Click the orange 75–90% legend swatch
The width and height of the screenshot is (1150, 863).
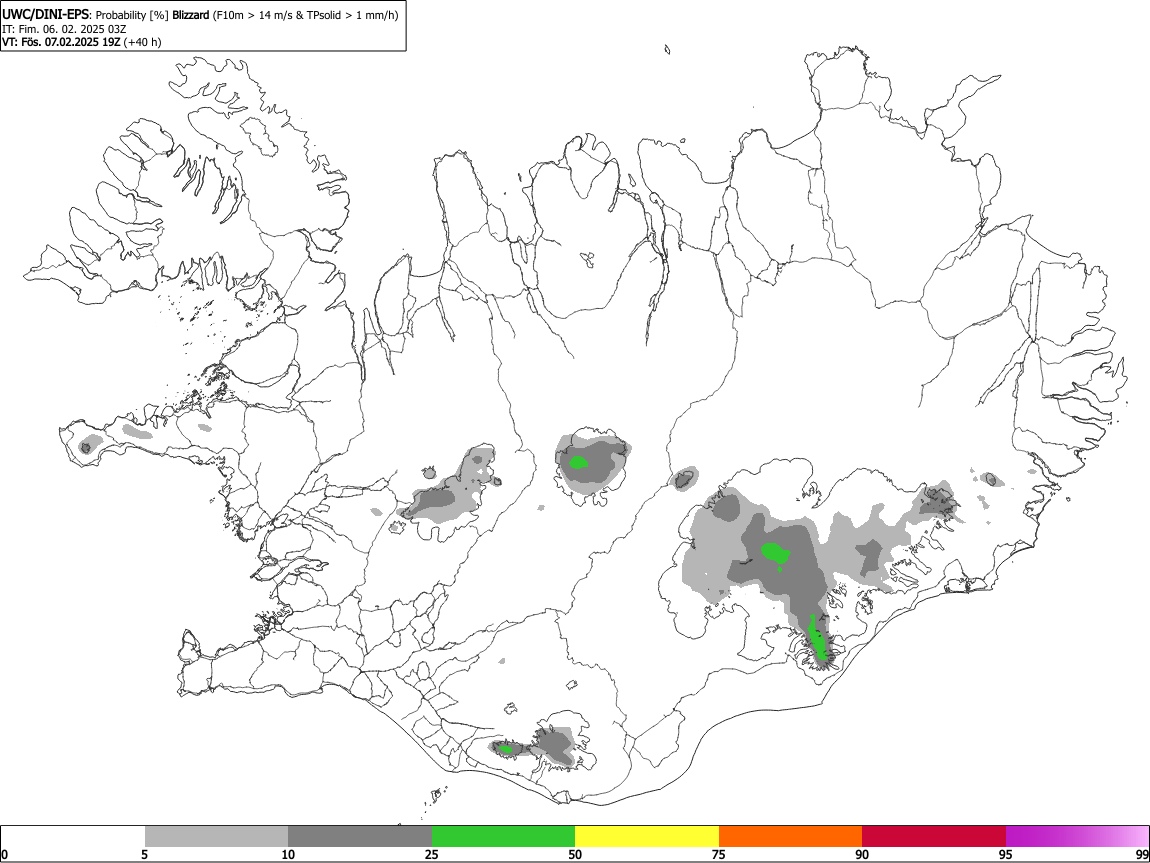[x=790, y=837]
